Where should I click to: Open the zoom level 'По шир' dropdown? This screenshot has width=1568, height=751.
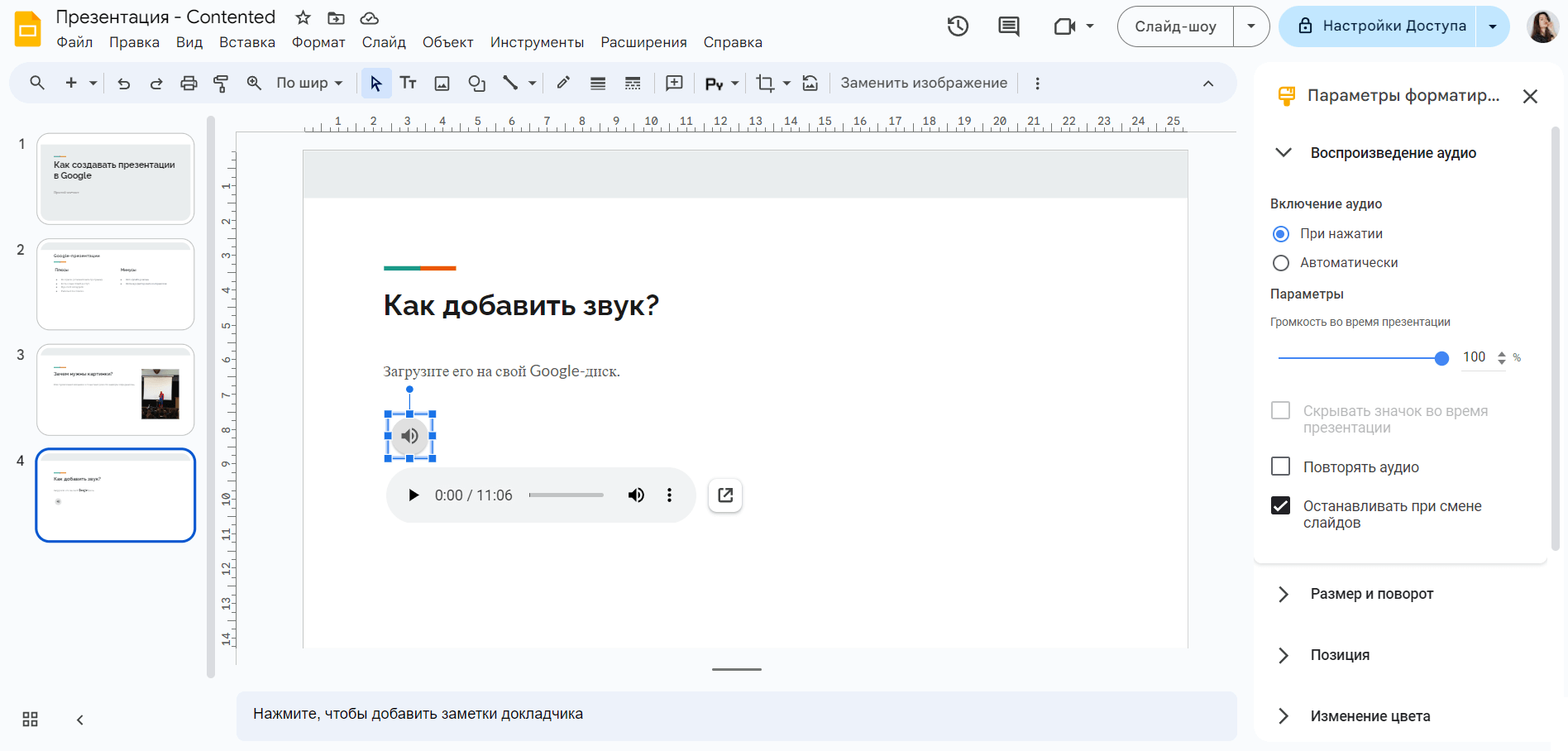tap(309, 83)
